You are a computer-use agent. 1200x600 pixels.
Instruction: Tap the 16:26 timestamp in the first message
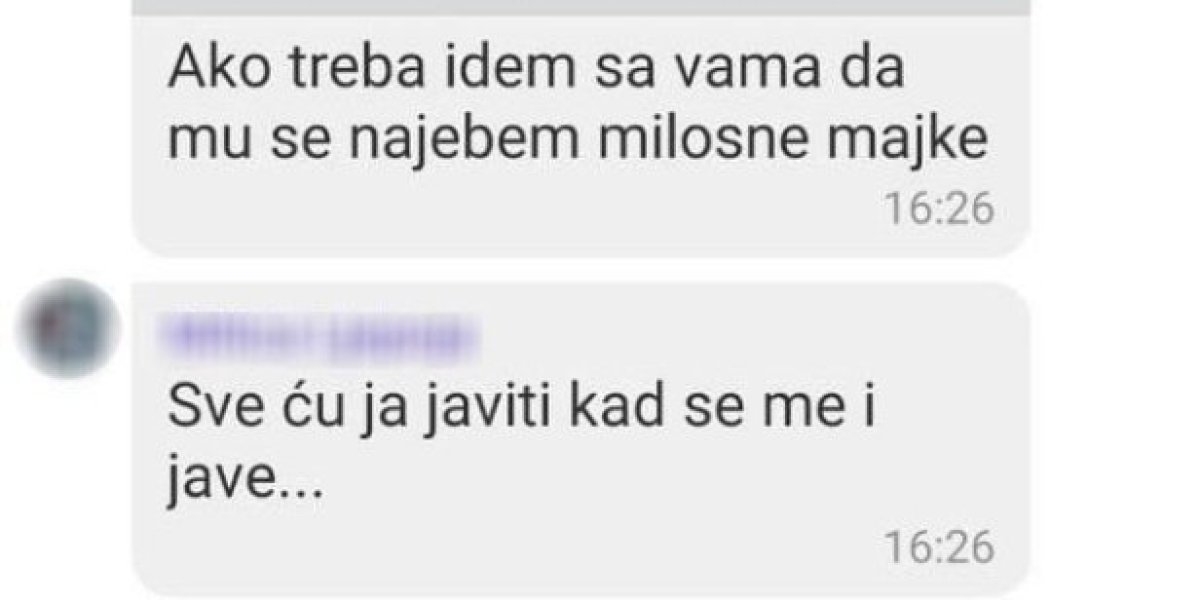click(x=940, y=210)
